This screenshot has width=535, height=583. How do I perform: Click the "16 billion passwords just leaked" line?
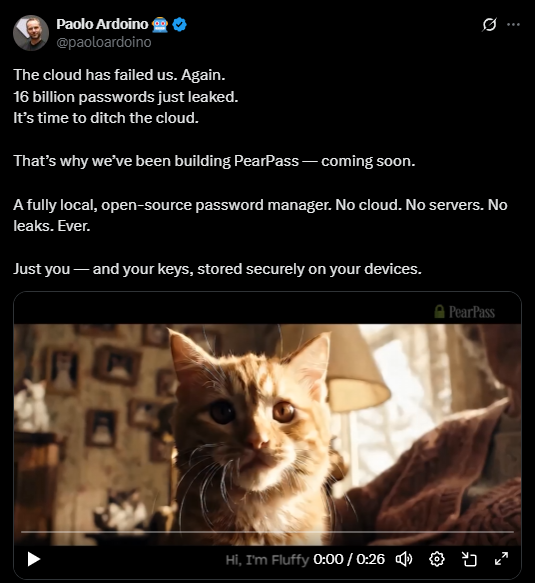pos(126,97)
